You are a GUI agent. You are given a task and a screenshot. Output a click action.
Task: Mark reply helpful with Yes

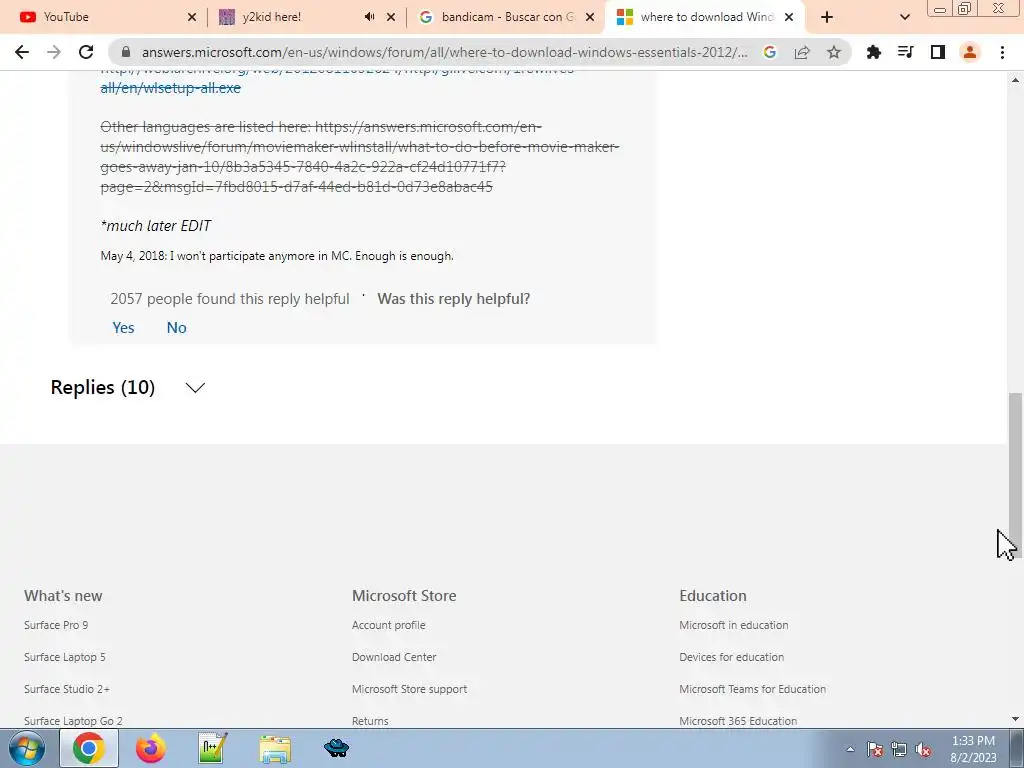click(x=123, y=328)
